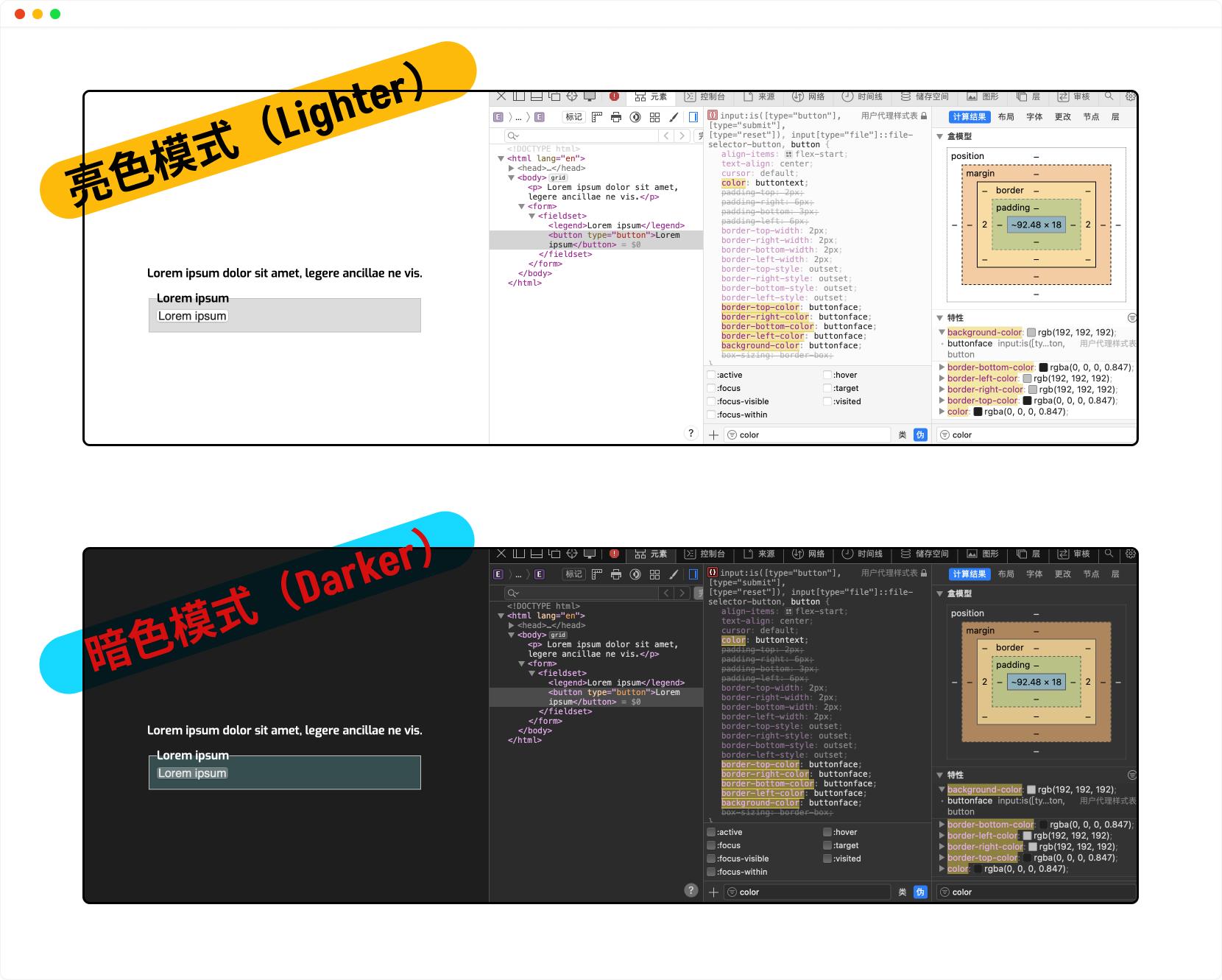Open inspector settings gear in light-mode toolbar
Viewport: 1222px width, 980px height.
click(1131, 96)
